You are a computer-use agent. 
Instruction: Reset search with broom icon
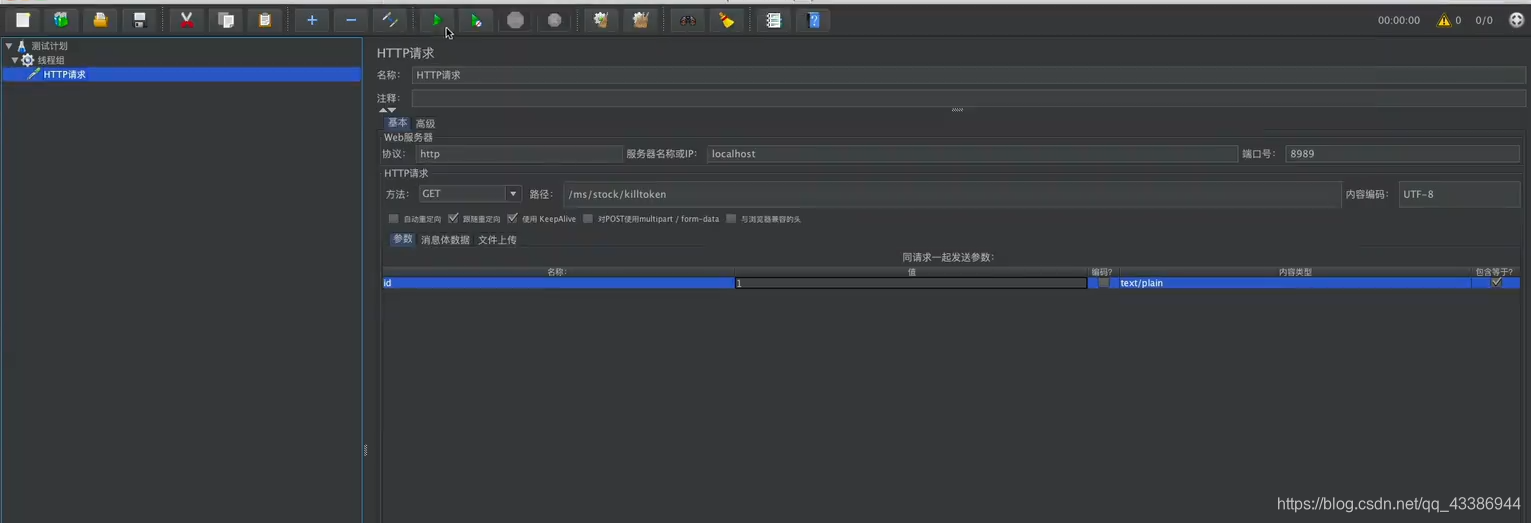pyautogui.click(x=726, y=20)
